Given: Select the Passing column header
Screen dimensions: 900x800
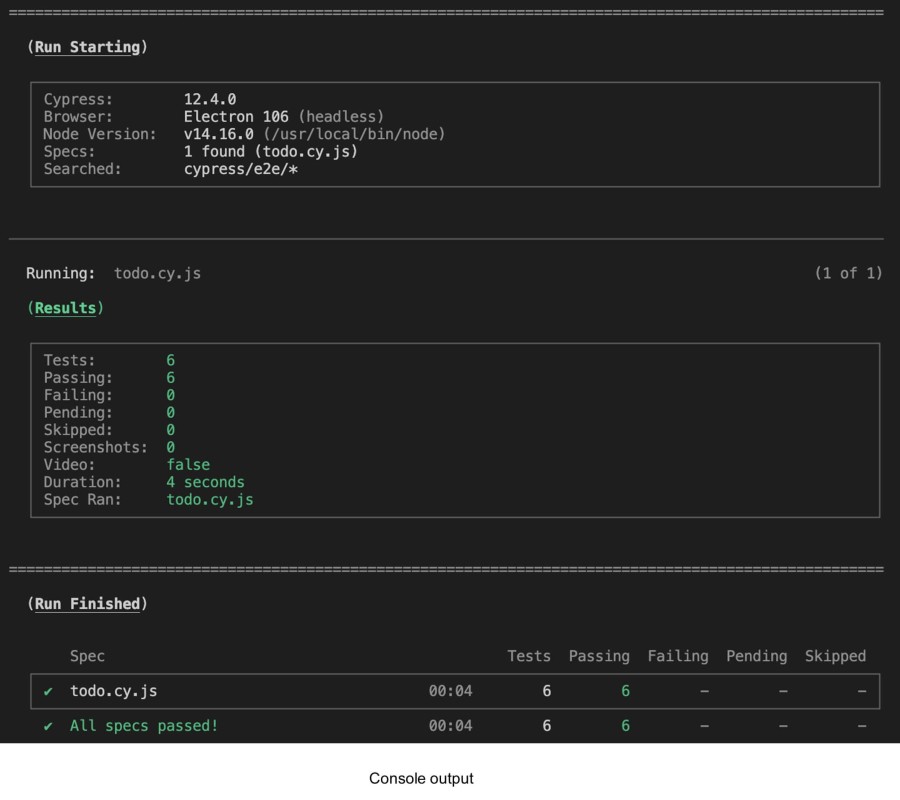Looking at the screenshot, I should click(x=598, y=656).
